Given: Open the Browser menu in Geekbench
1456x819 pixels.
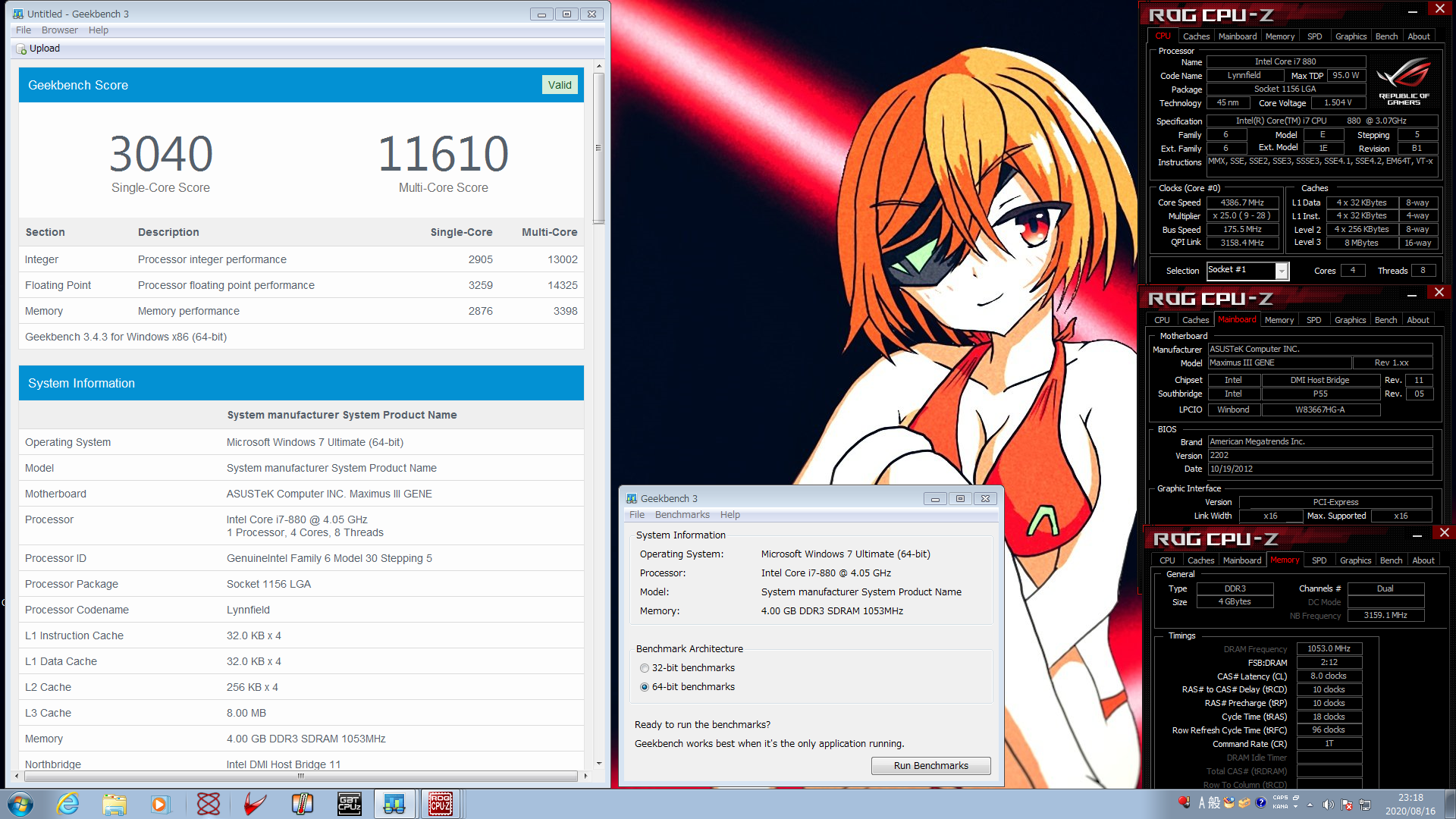Looking at the screenshot, I should (x=60, y=30).
